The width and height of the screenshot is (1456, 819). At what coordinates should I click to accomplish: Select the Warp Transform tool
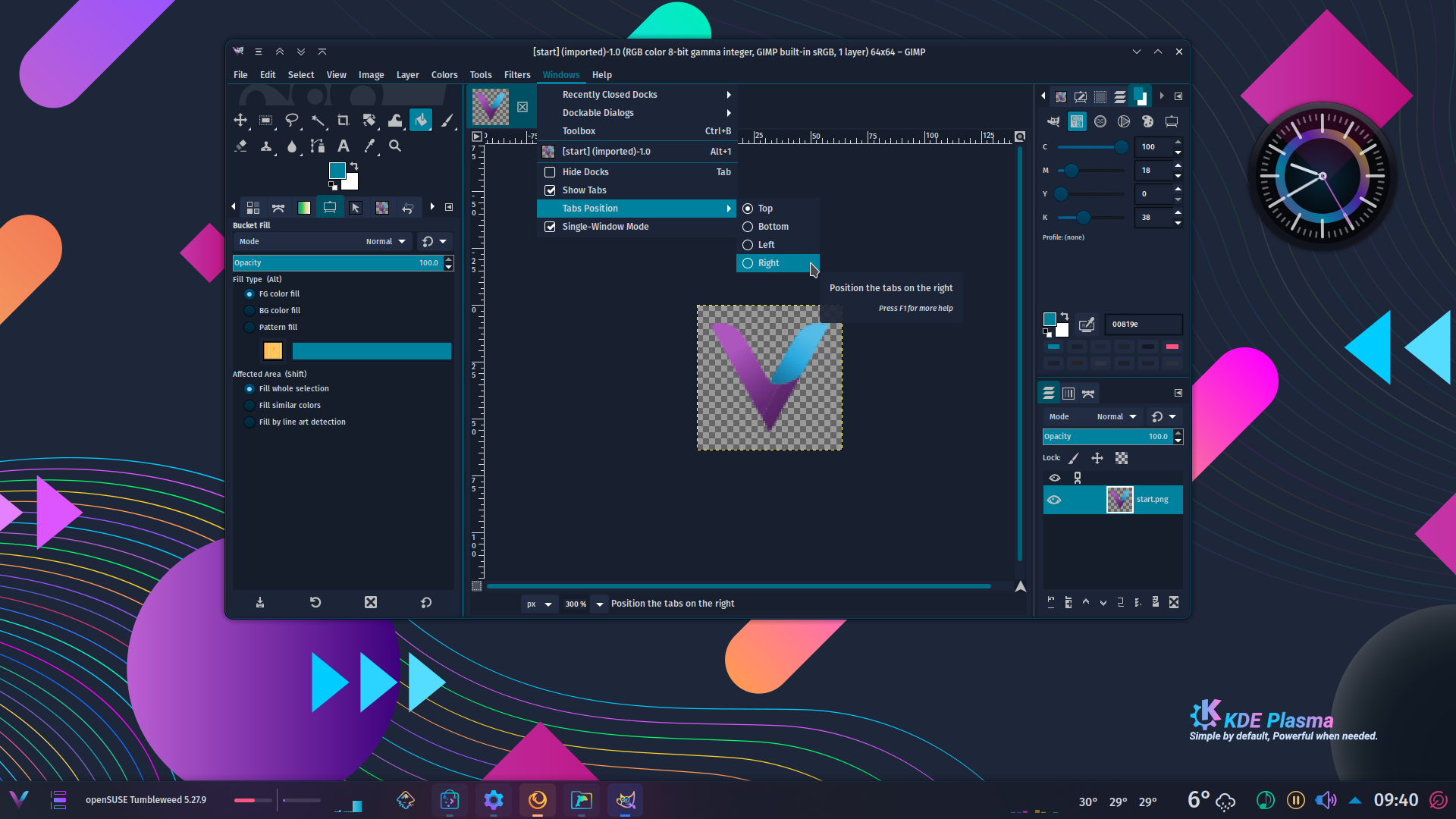(x=395, y=120)
